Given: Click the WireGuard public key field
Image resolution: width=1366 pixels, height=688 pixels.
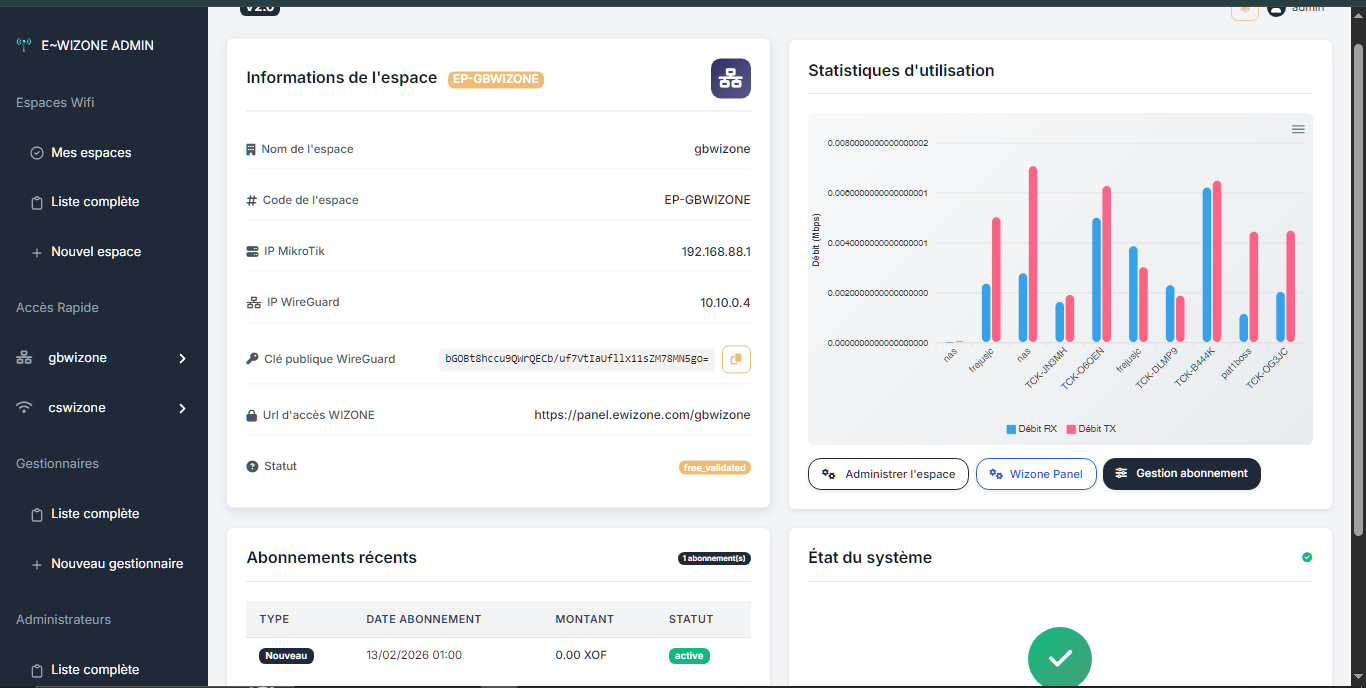Looking at the screenshot, I should point(577,359).
